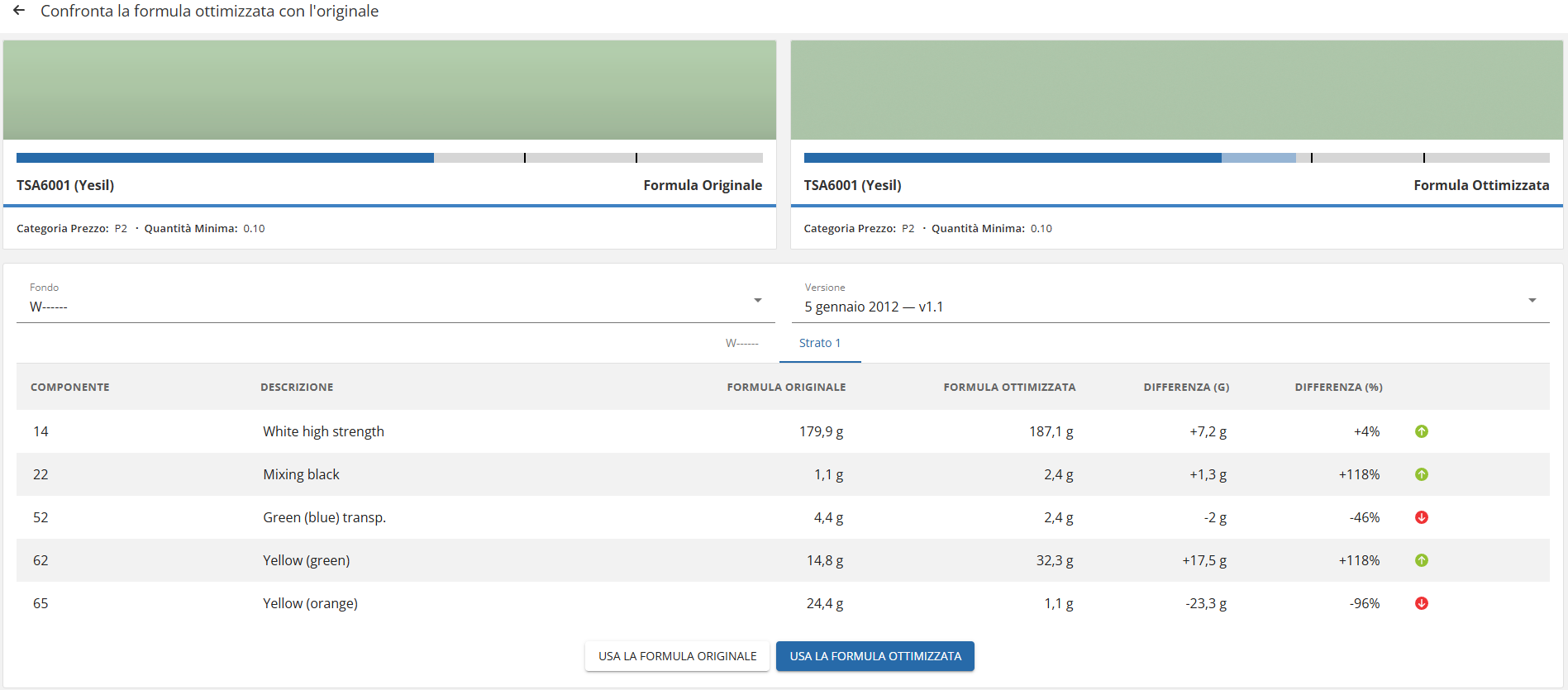Sort by Differenza (%) column header
The height and width of the screenshot is (690, 1568).
coord(1338,387)
